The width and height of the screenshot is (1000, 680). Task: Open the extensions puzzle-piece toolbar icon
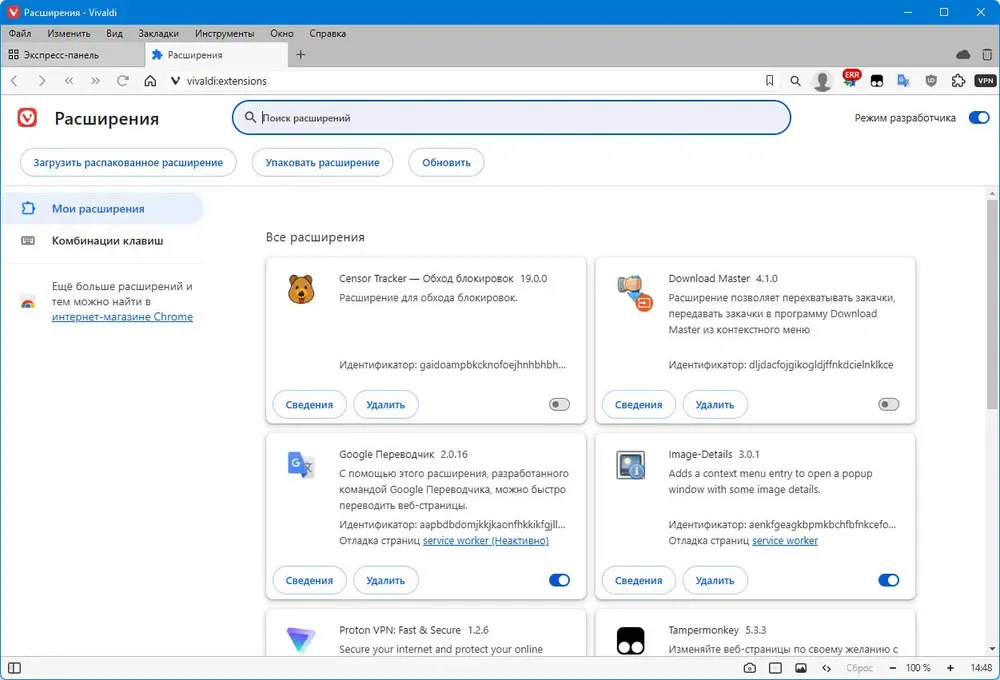point(958,81)
